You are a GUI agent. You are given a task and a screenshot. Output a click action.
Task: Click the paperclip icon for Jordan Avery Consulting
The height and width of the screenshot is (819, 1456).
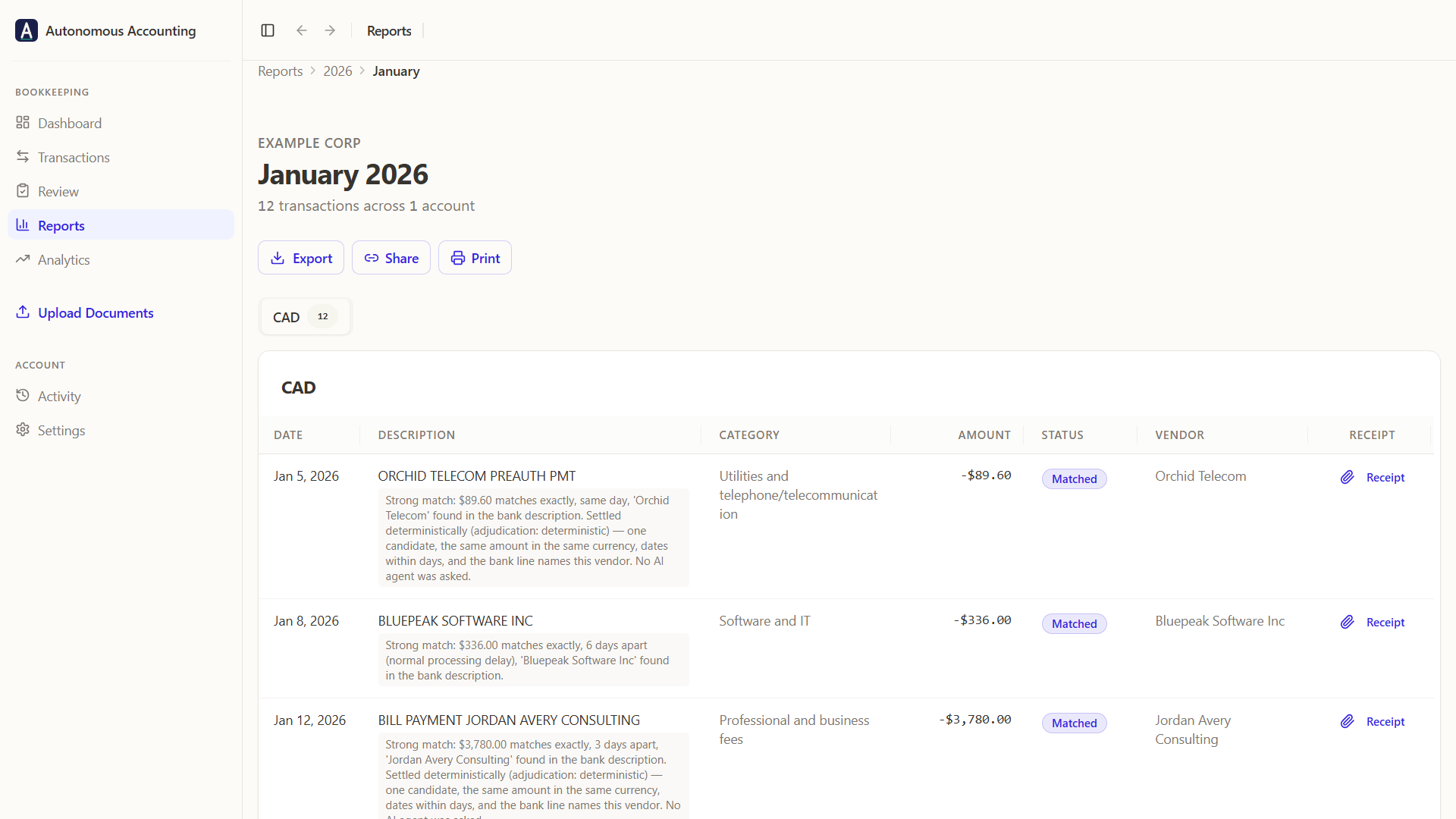[x=1347, y=721]
